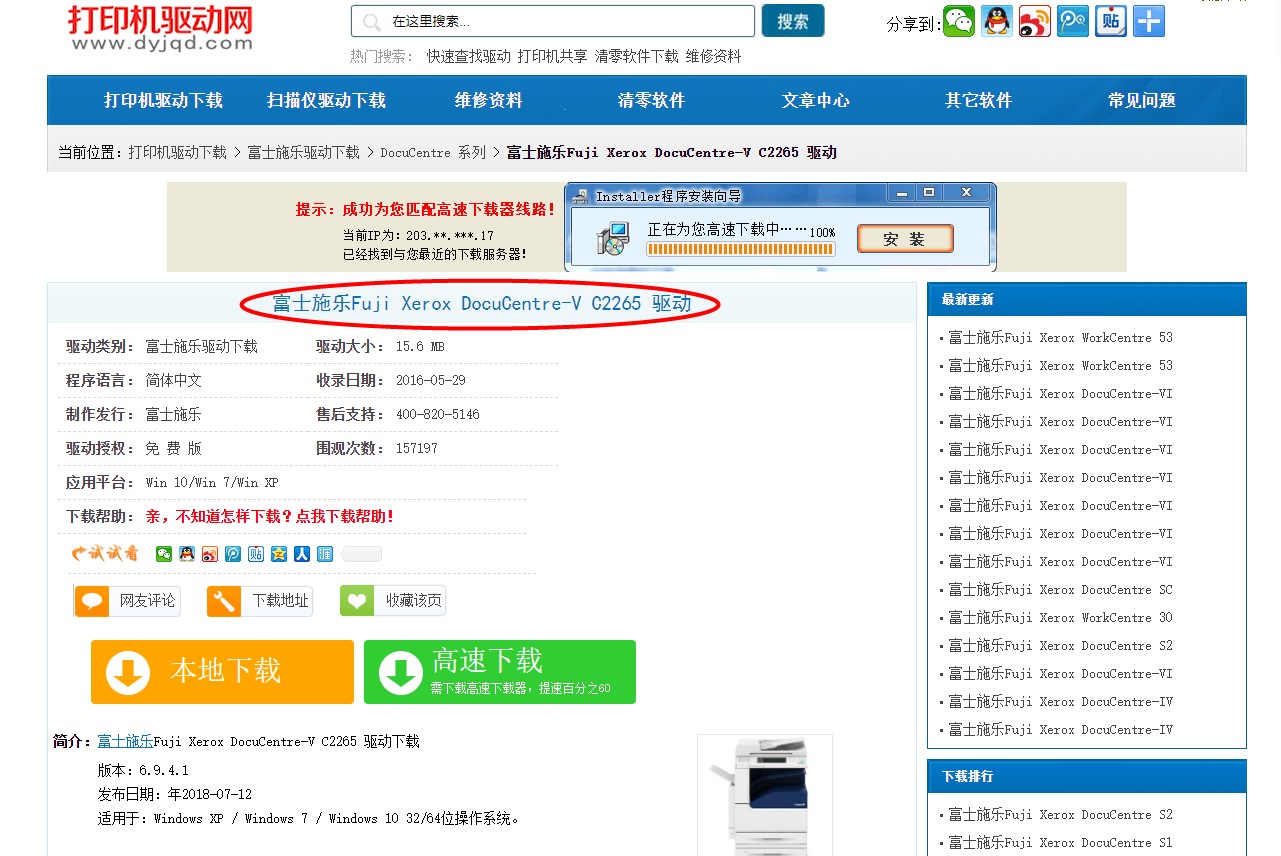Click the small QQ penguin icon beside 试试看

tap(187, 554)
